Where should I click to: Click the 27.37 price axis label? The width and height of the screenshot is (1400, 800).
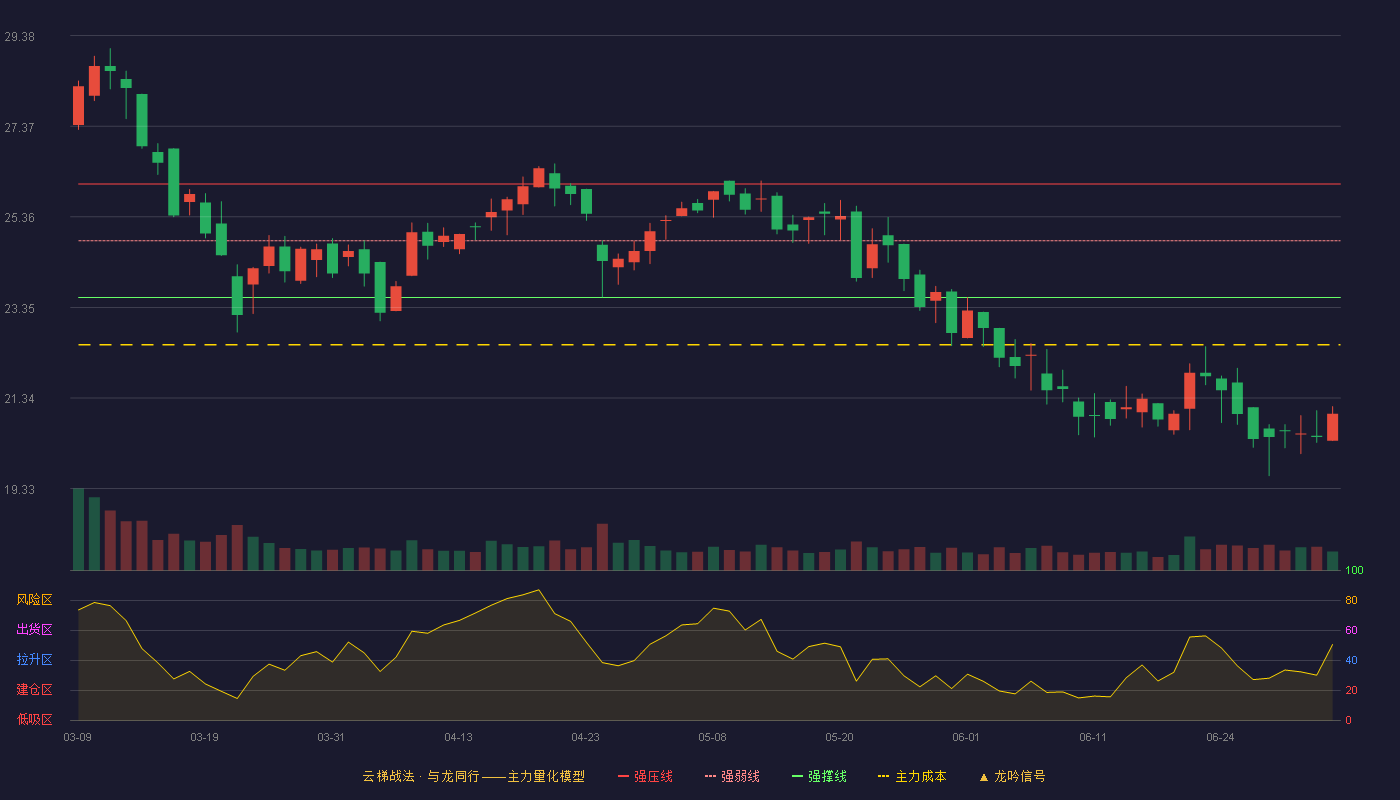point(19,127)
